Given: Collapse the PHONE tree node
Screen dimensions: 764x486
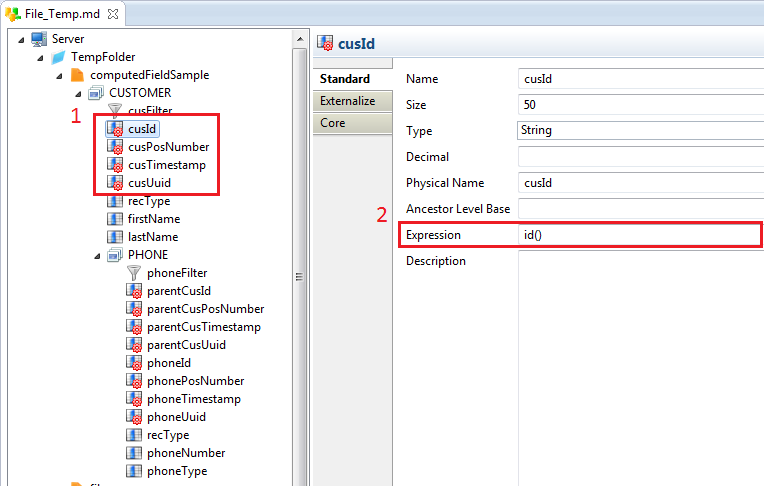Looking at the screenshot, I should tap(98, 255).
